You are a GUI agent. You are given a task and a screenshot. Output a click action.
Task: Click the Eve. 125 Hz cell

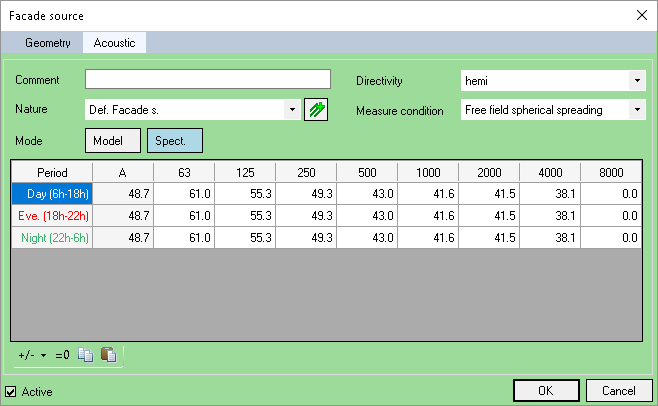pyautogui.click(x=244, y=216)
